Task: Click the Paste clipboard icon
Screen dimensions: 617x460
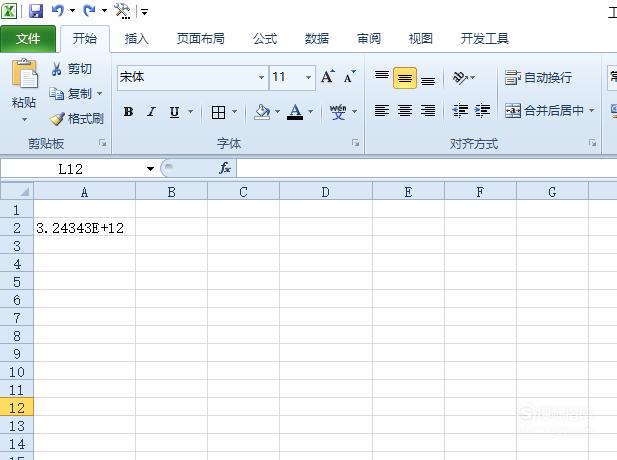Action: [24, 74]
